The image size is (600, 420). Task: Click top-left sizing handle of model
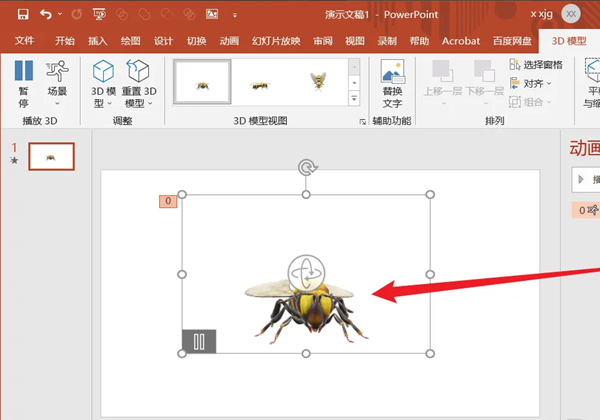[182, 195]
